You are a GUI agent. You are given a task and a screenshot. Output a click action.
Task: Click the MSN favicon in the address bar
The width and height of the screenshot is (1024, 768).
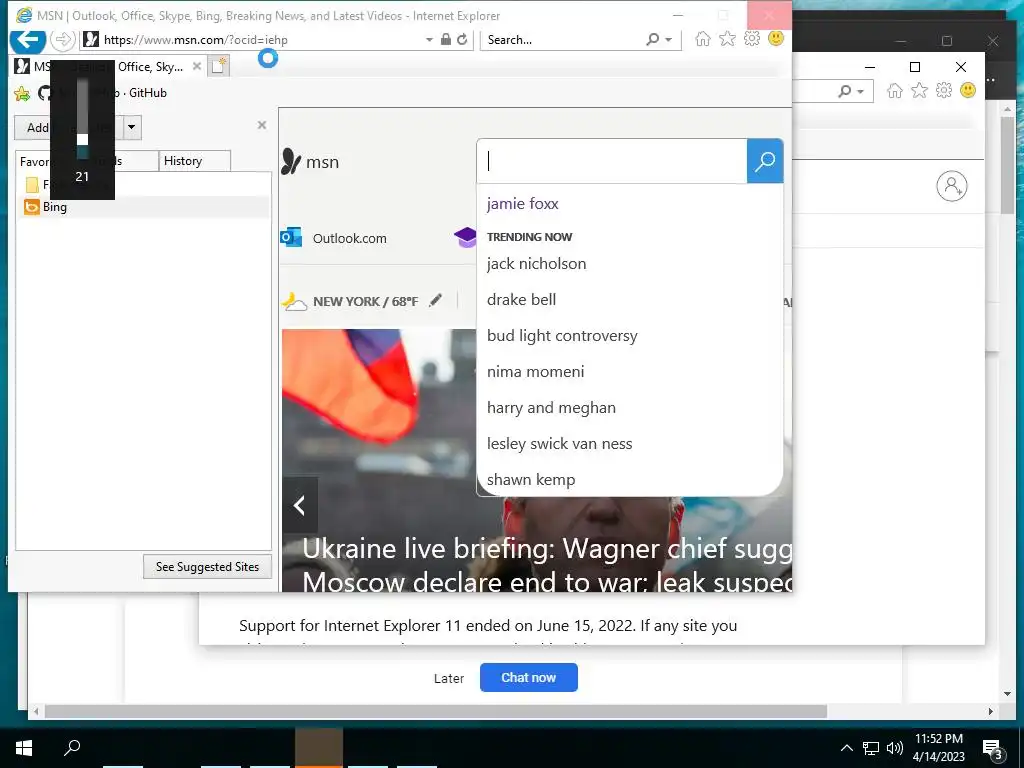(91, 40)
